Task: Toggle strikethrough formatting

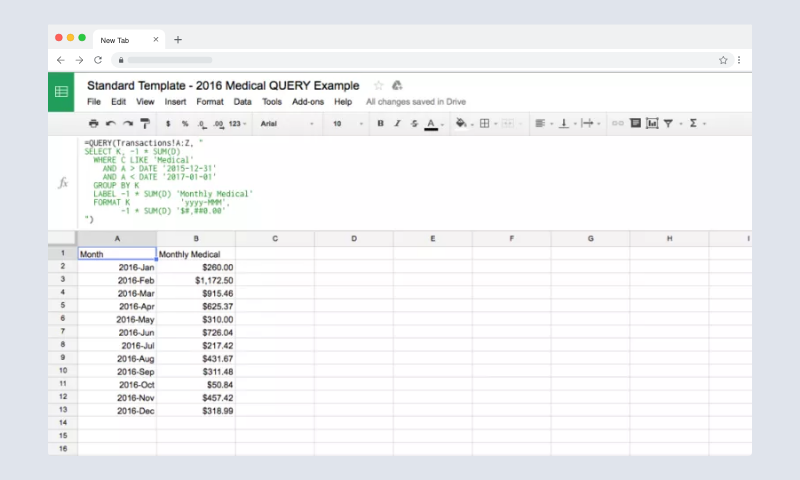Action: click(x=414, y=123)
